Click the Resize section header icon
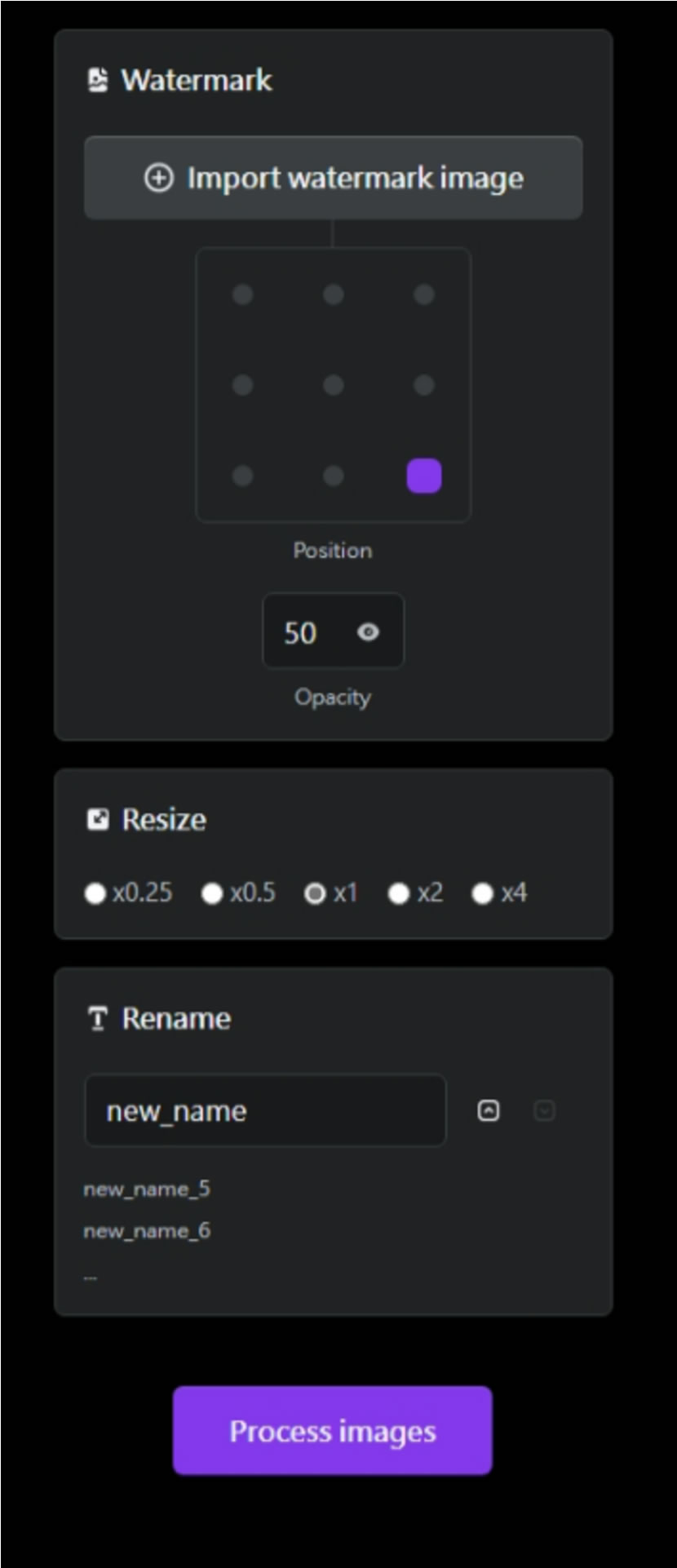Screen dimensions: 677x1568 point(98,819)
